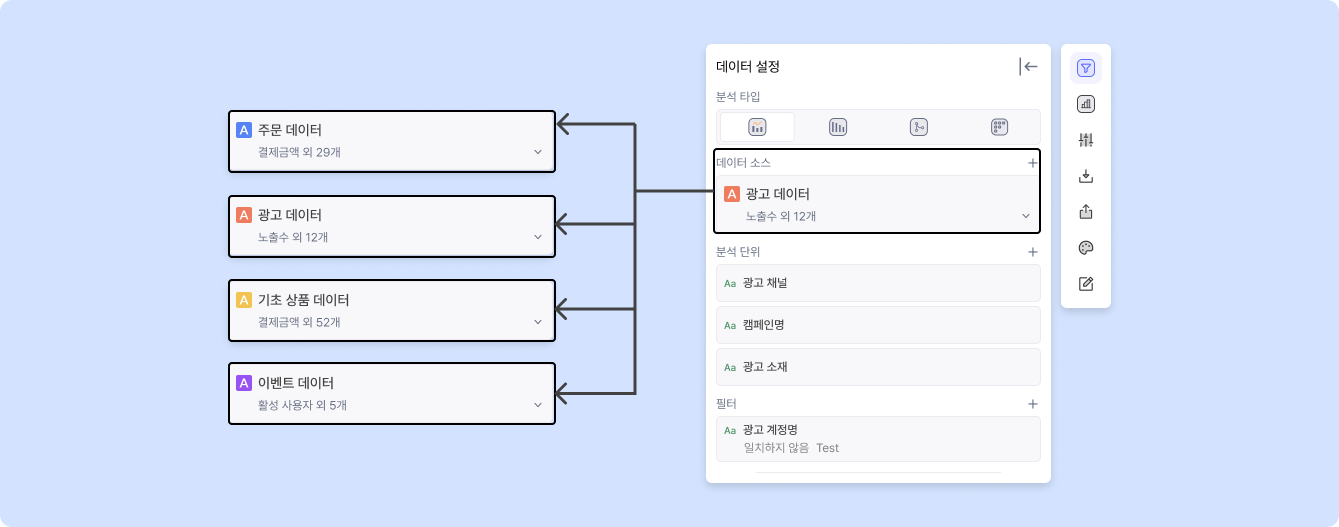The height and width of the screenshot is (527, 1339).
Task: Expand 광고 데이터 chevron in settings panel
Action: [1025, 216]
